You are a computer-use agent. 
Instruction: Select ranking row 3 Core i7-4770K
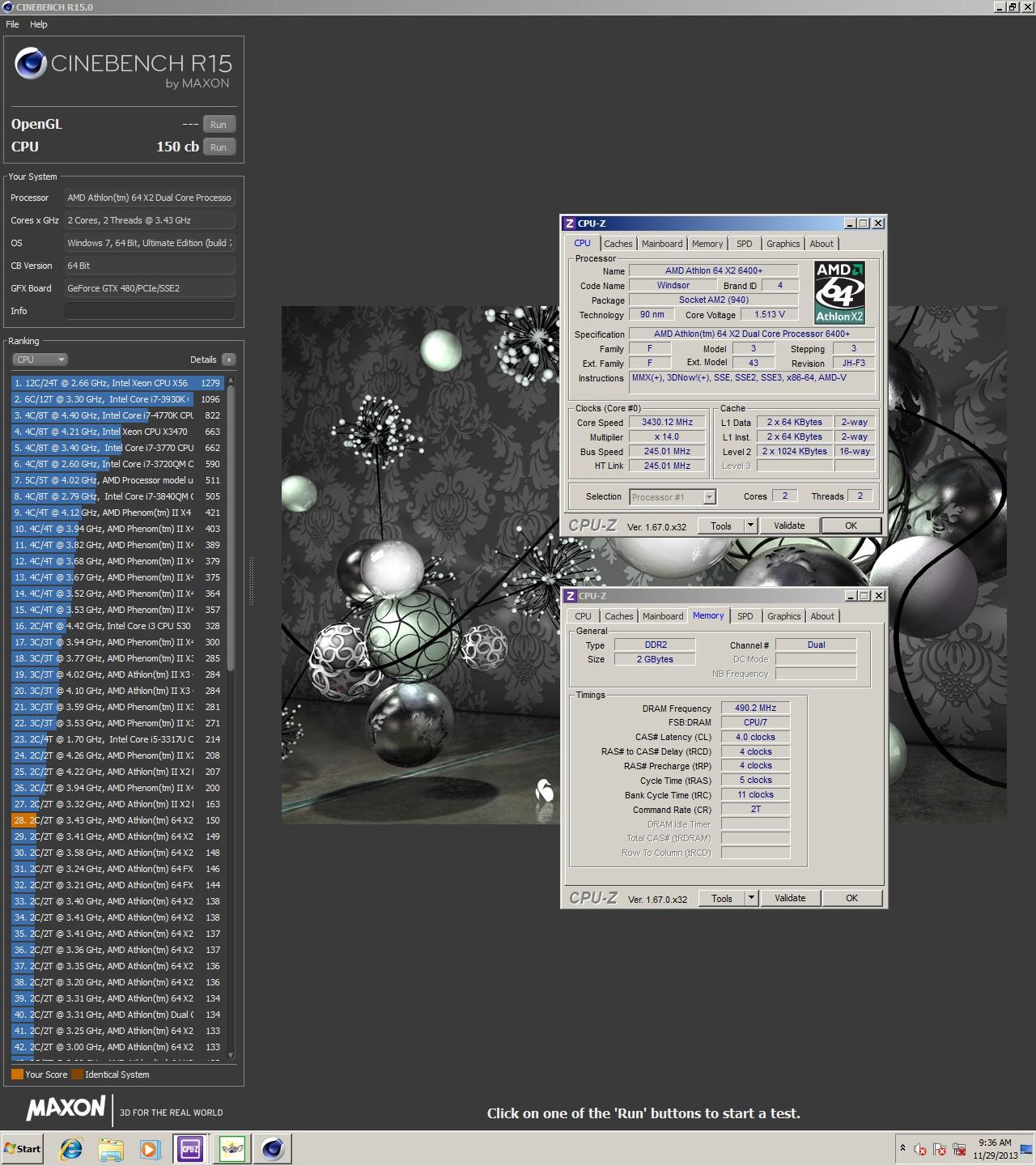pos(118,415)
